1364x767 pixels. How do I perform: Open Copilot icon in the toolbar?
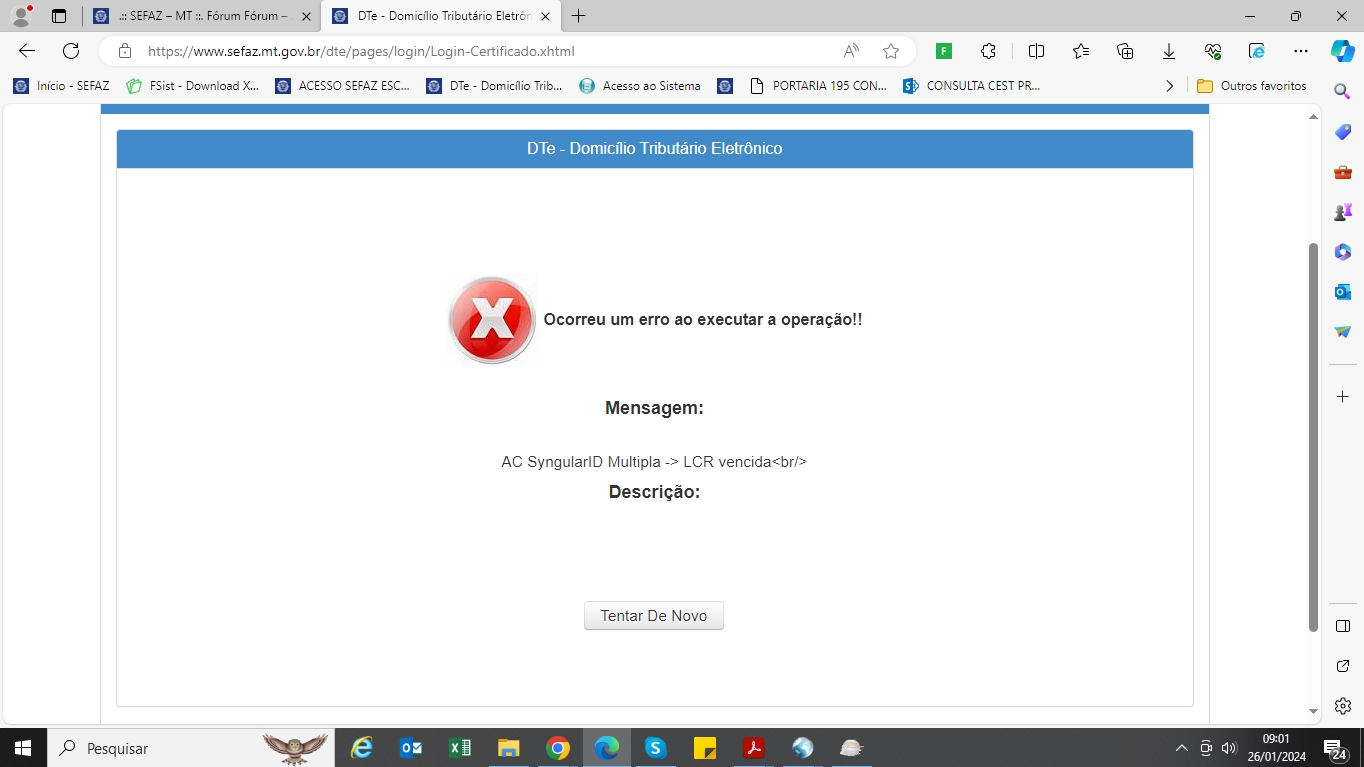pyautogui.click(x=1342, y=51)
